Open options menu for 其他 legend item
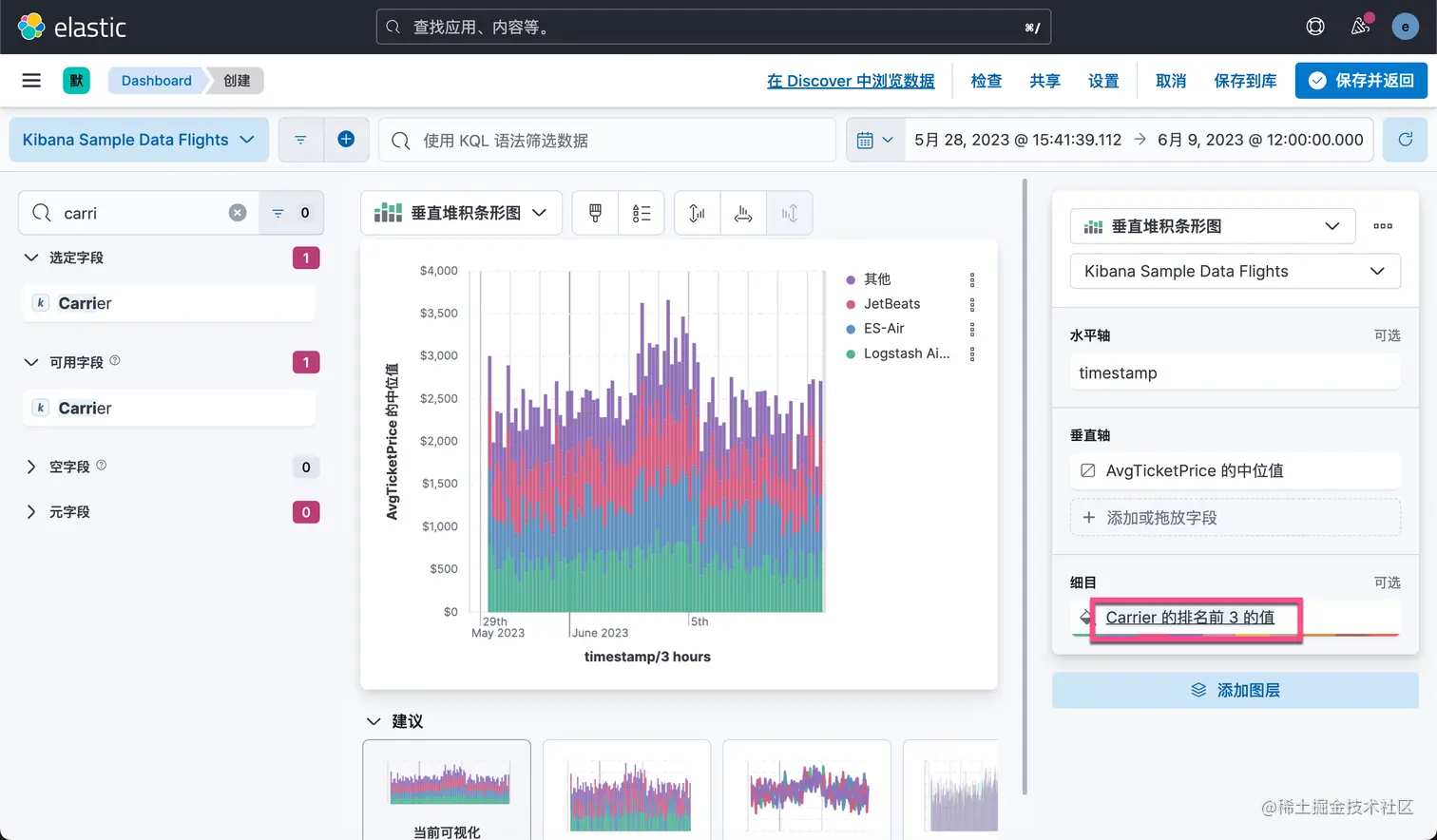Viewport: 1437px width, 840px height. click(x=972, y=279)
